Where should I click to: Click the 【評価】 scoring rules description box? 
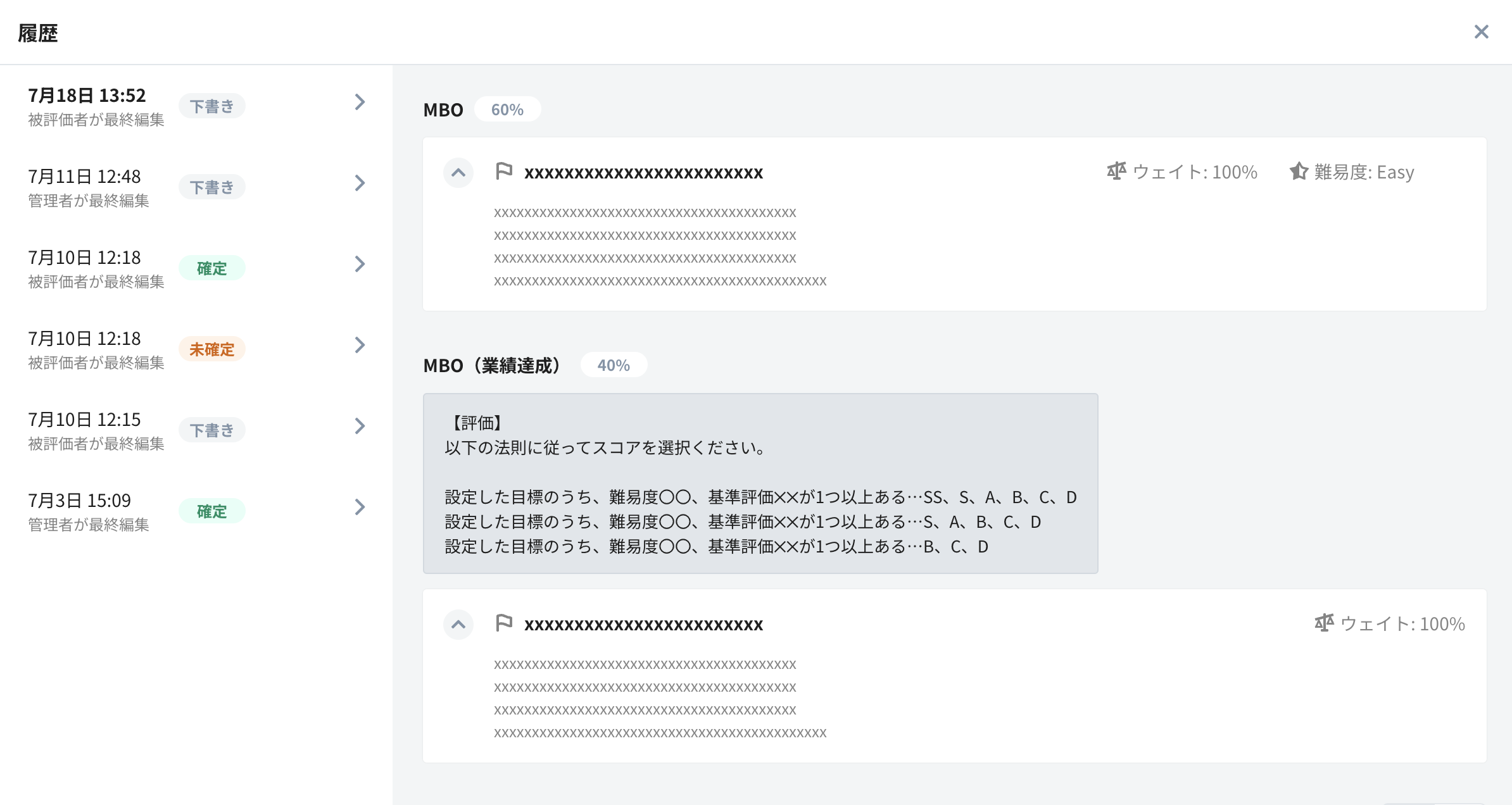coord(760,484)
